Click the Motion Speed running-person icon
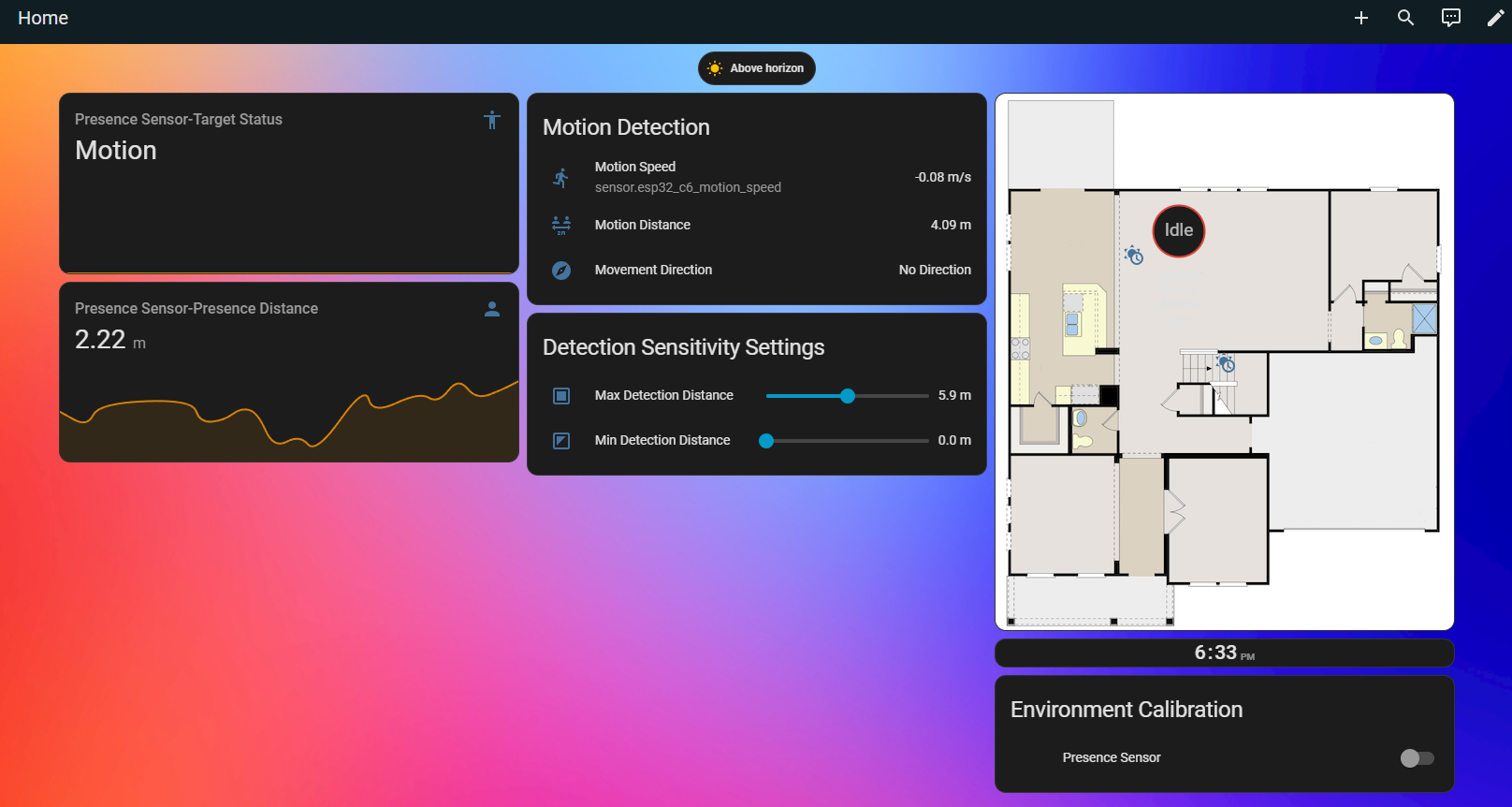1512x807 pixels. point(561,177)
